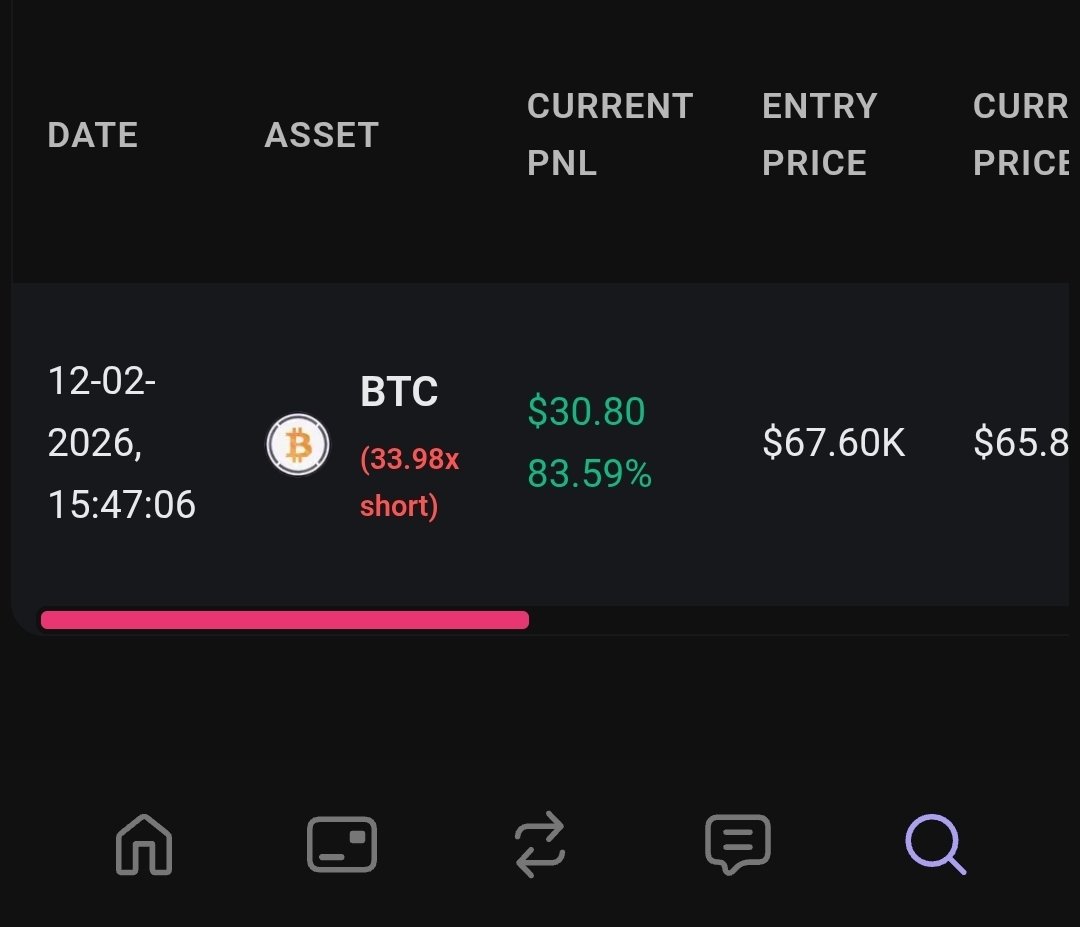
Task: Open the Home tab icon
Action: click(144, 844)
